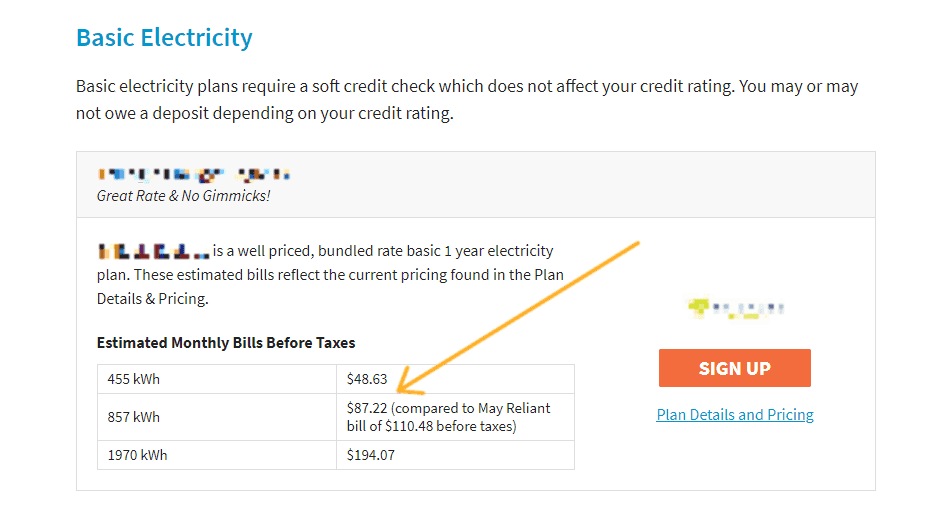Click the 1970 kWh table cell
The width and height of the screenshot is (942, 506).
click(137, 455)
